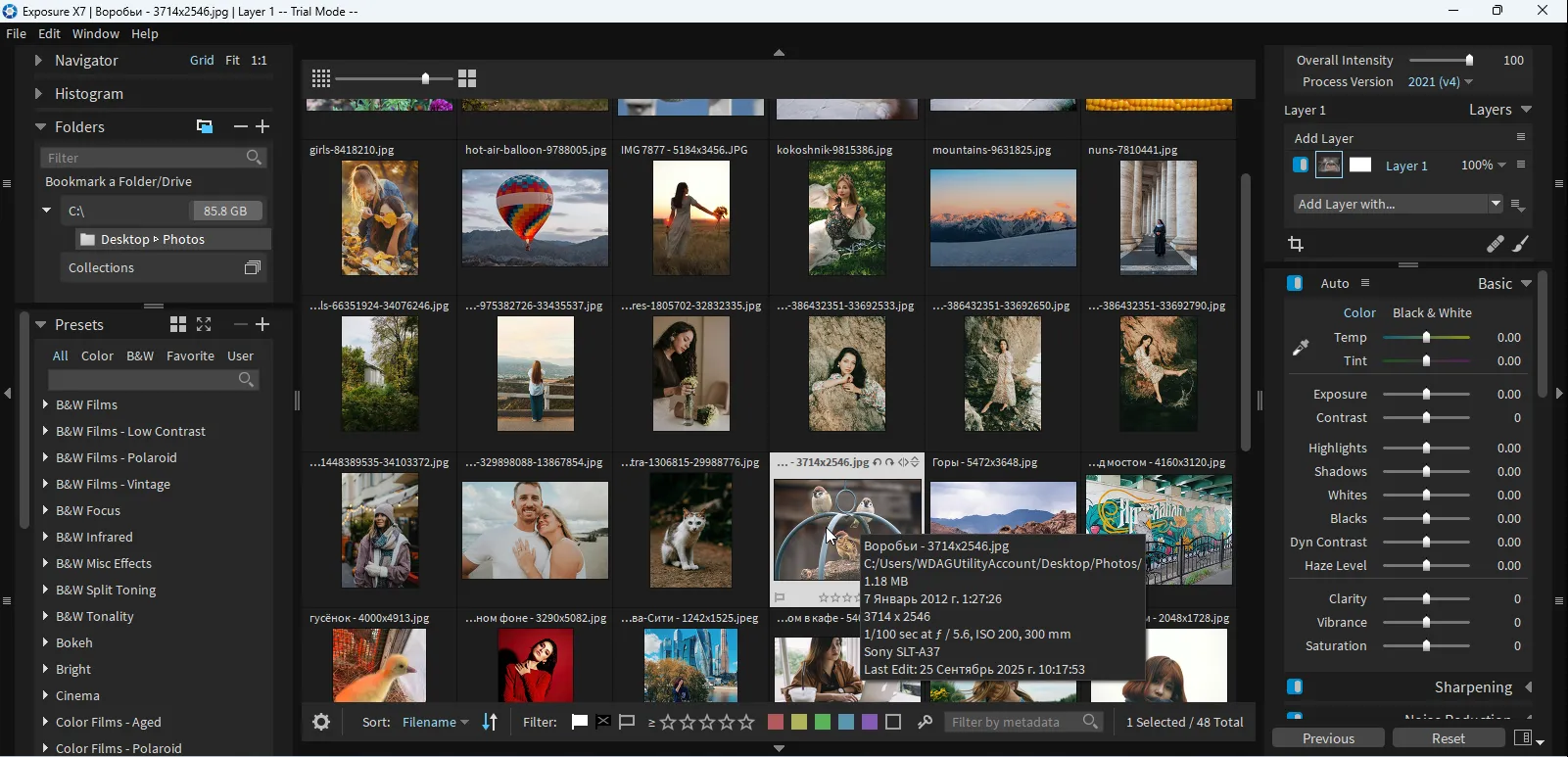1568x757 pixels.
Task: Expand B&W Films preset category
Action: click(x=45, y=403)
